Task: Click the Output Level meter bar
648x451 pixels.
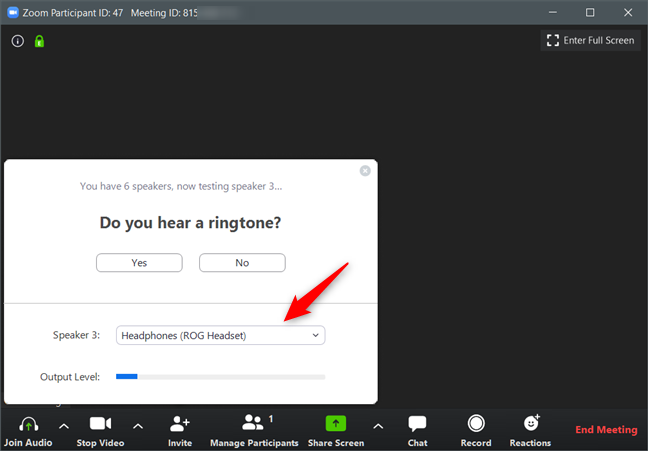Action: tap(221, 377)
